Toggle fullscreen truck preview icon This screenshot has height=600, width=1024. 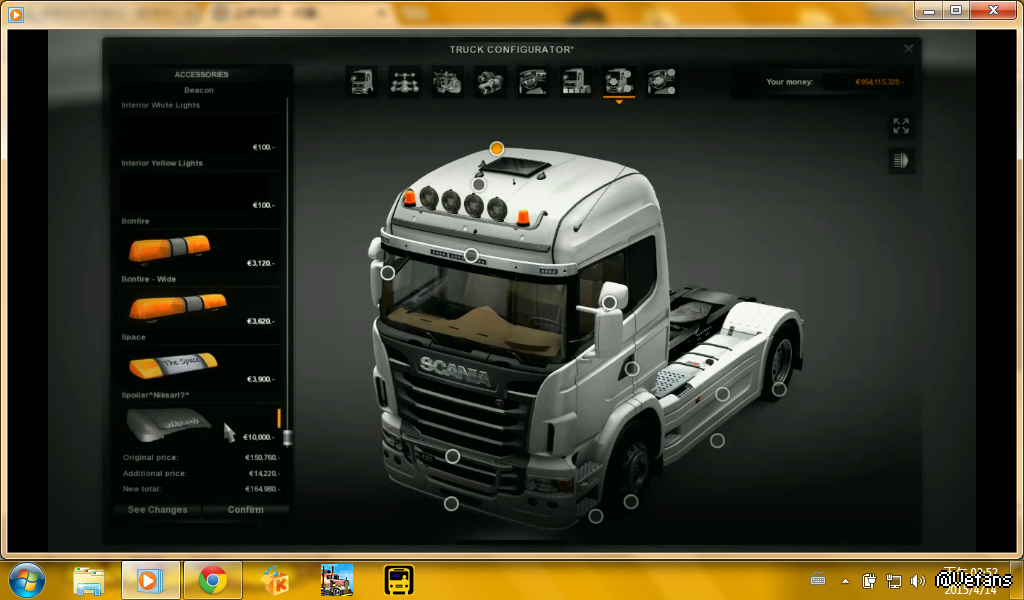point(901,126)
